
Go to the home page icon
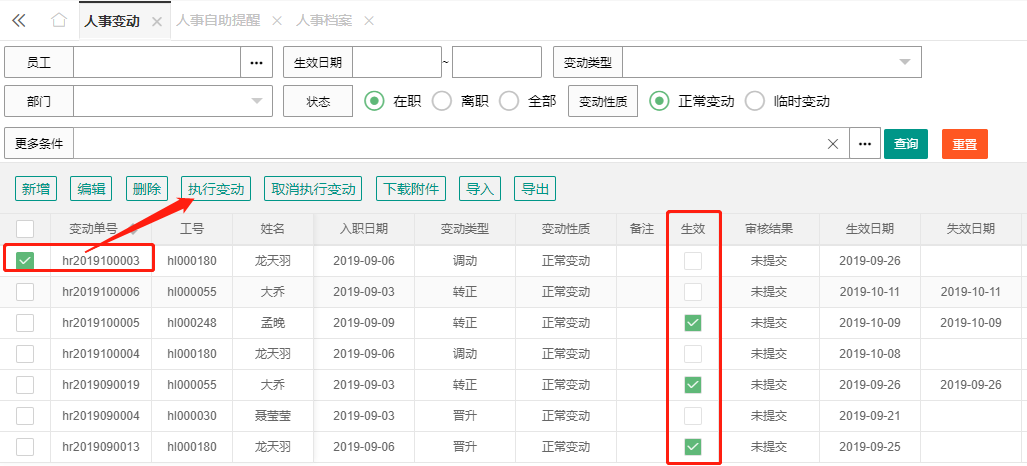click(x=59, y=20)
